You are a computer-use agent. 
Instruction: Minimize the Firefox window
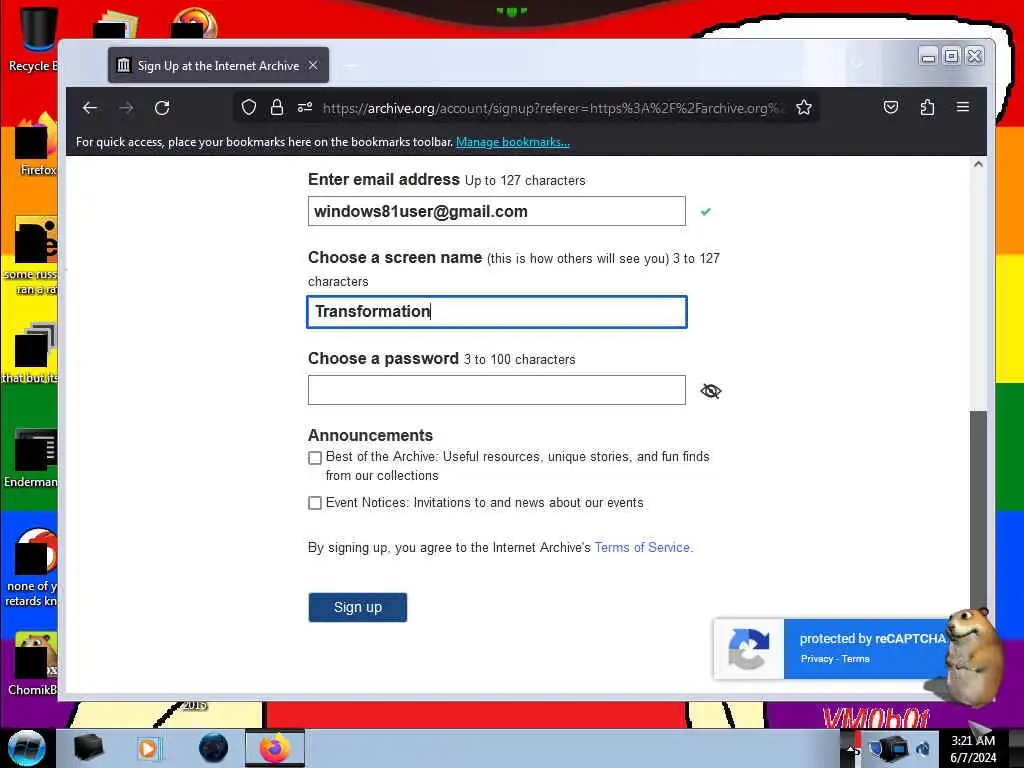point(928,57)
